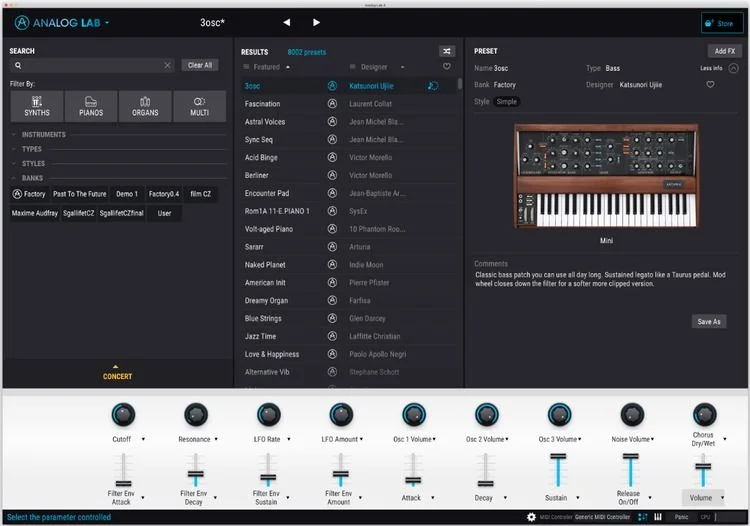This screenshot has width=750, height=526.
Task: Toggle the Factory0.4 bank filter
Action: tap(164, 194)
